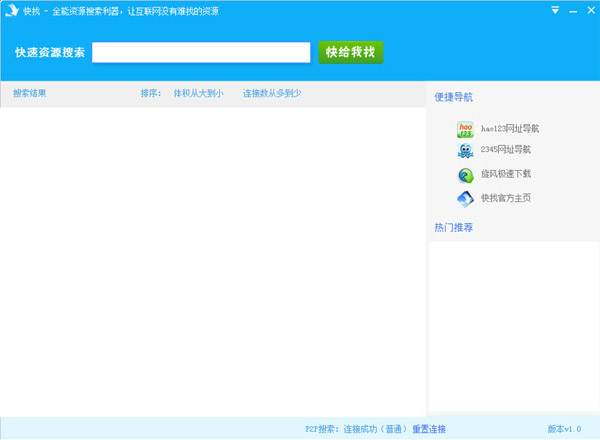Viewport: 600px width, 440px height.
Task: Click the 热门推荐 section heading
Action: tap(453, 228)
